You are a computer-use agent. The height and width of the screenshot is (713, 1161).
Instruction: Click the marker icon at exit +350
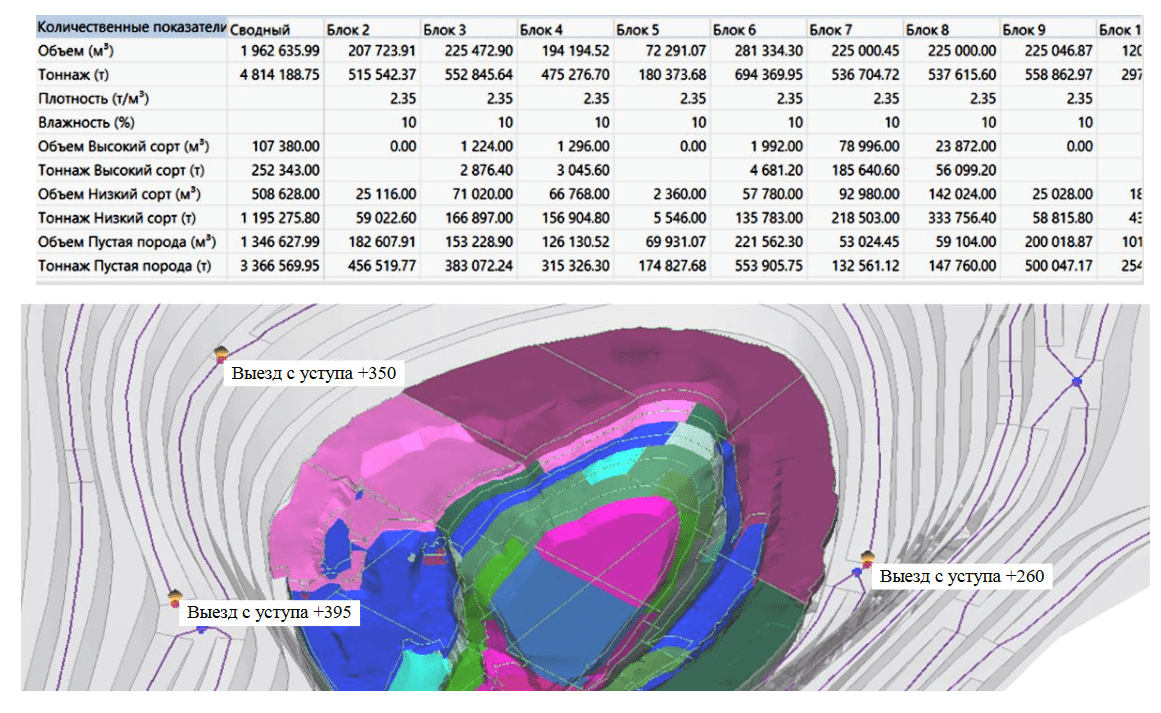(221, 354)
